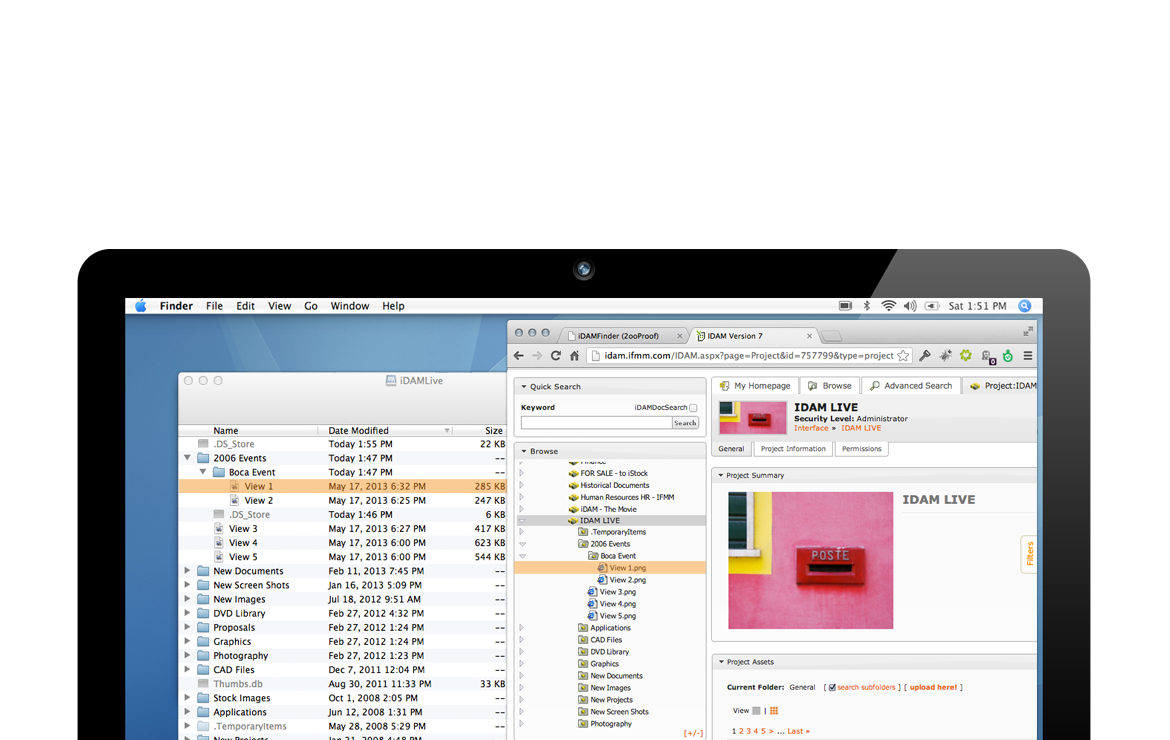1170x740 pixels.
Task: Click the small IDAM LIVE header thumbnail
Action: 753,418
